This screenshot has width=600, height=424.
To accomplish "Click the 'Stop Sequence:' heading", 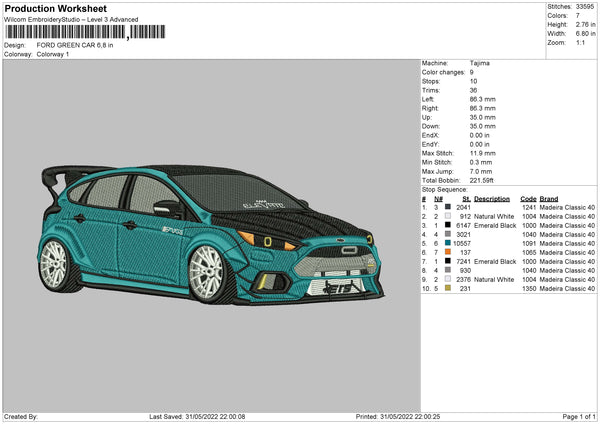I will [445, 190].
